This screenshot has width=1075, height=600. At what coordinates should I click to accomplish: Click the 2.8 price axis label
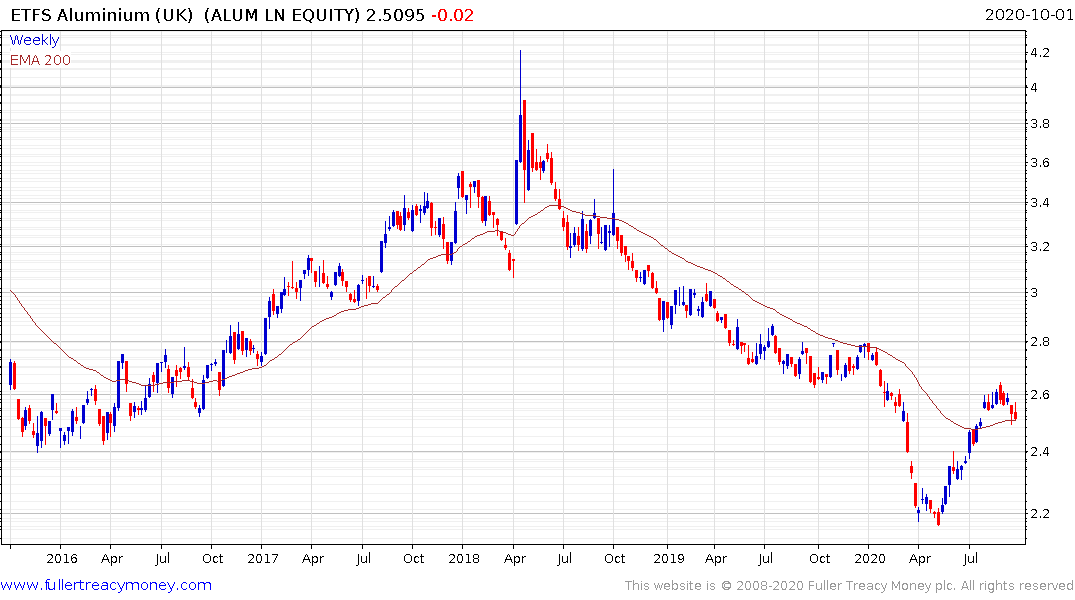pos(1039,341)
